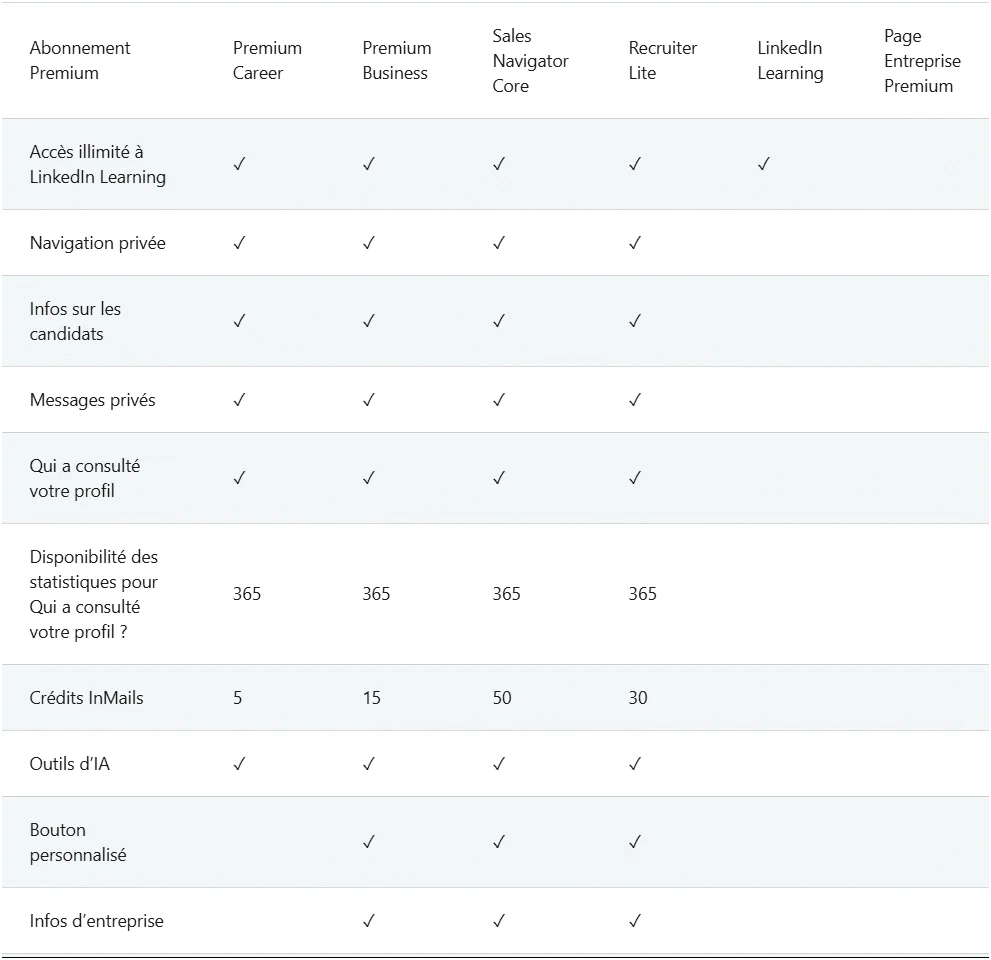Image resolution: width=991 pixels, height=960 pixels.
Task: Click LinkedIn Learning checkmark in Accès illimité row
Action: [x=763, y=164]
